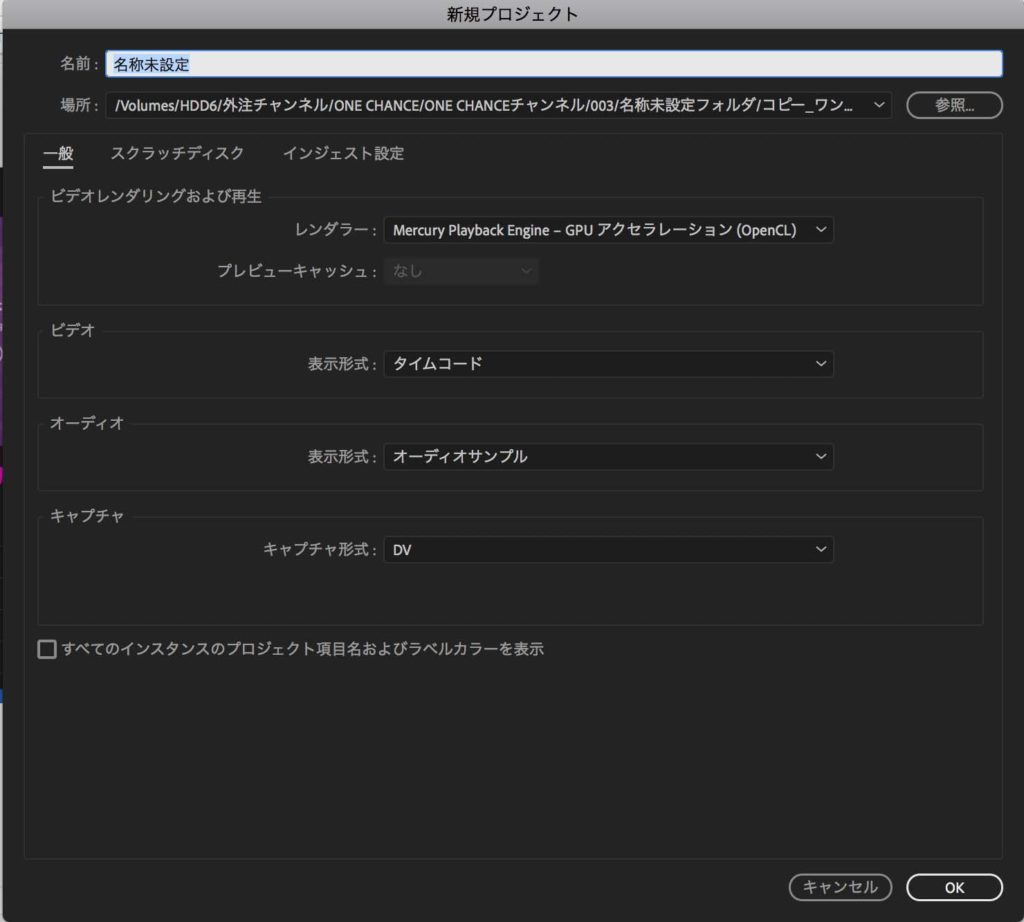Click OK to create the project
Viewport: 1024px width, 922px height.
tap(953, 887)
